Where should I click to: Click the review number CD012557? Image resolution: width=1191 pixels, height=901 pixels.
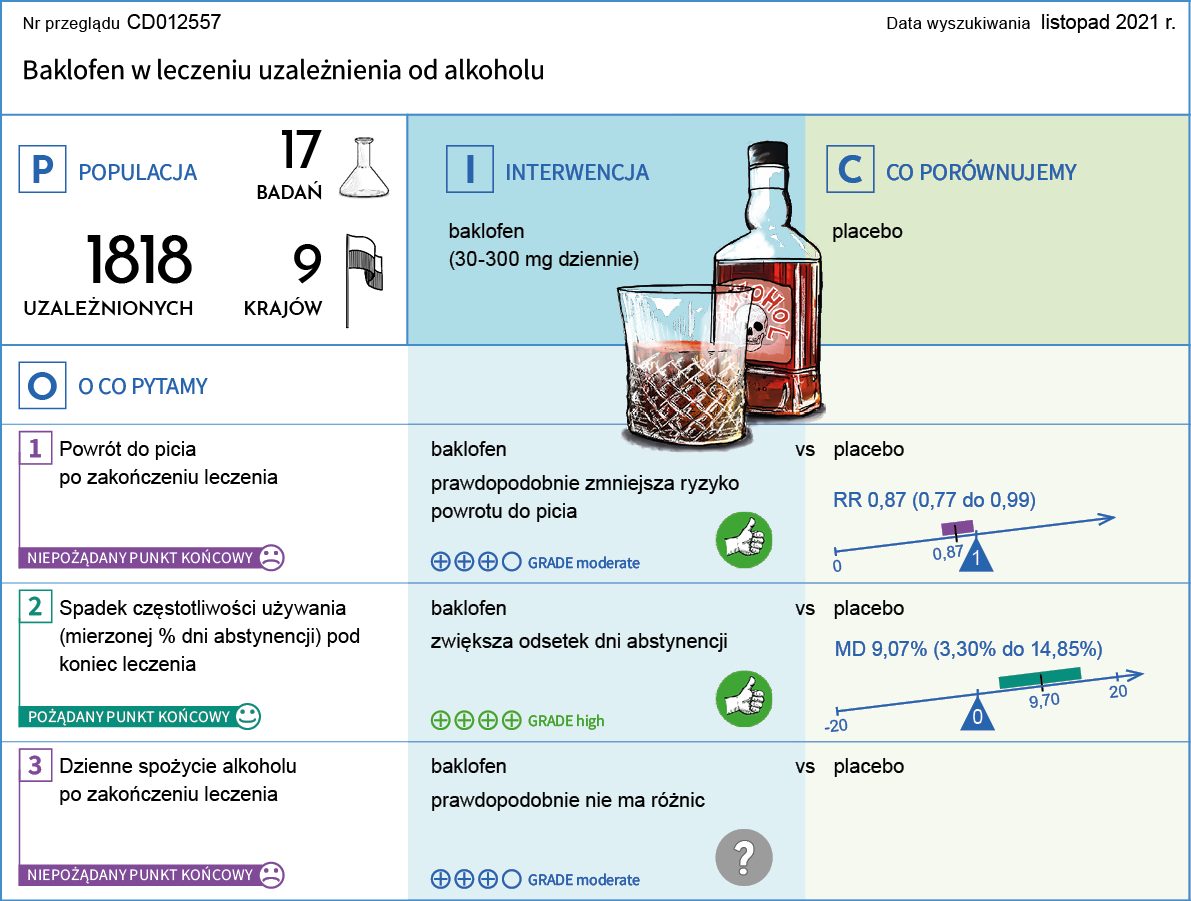174,21
